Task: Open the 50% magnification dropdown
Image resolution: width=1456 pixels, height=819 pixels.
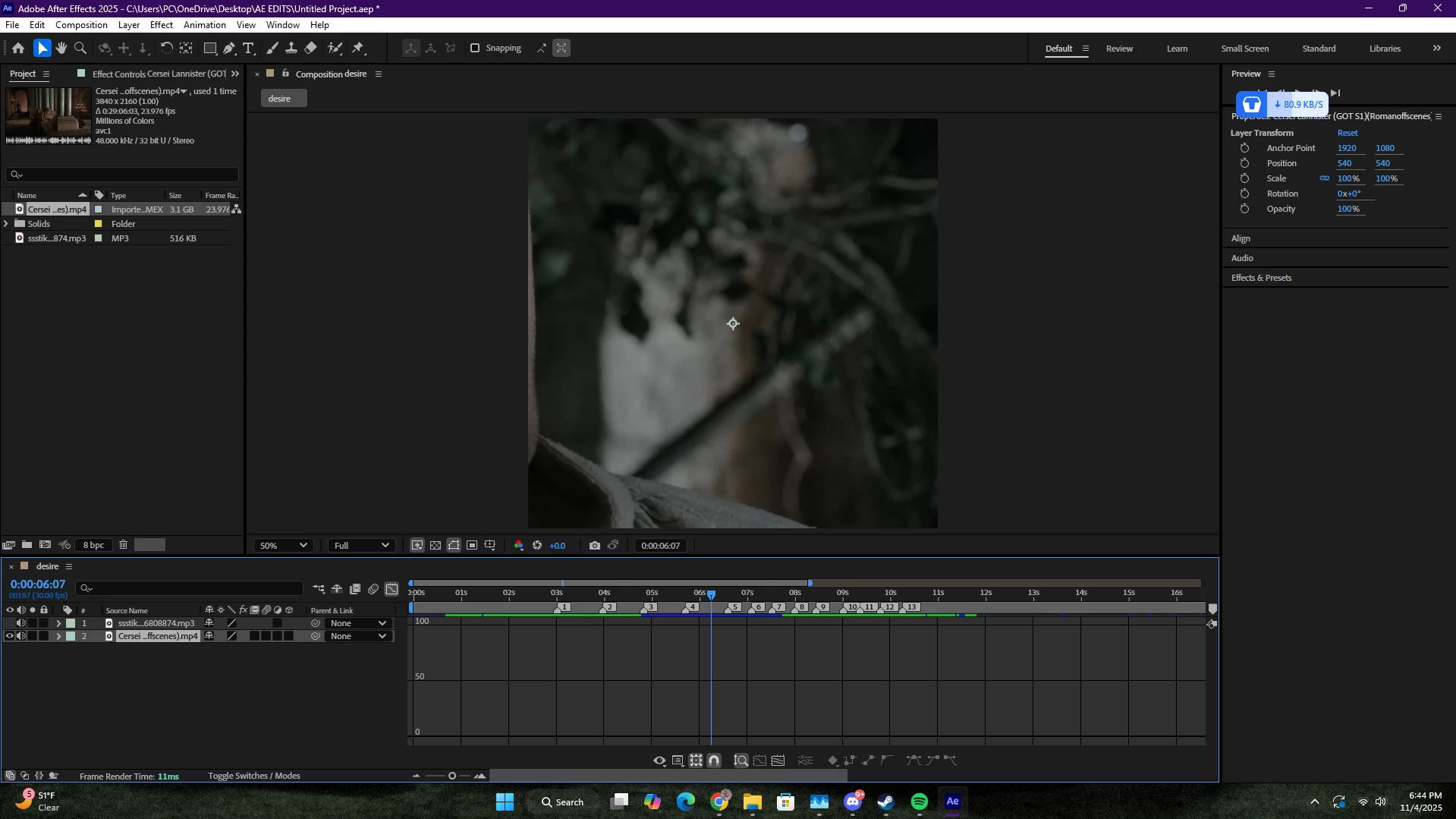Action: coord(283,545)
